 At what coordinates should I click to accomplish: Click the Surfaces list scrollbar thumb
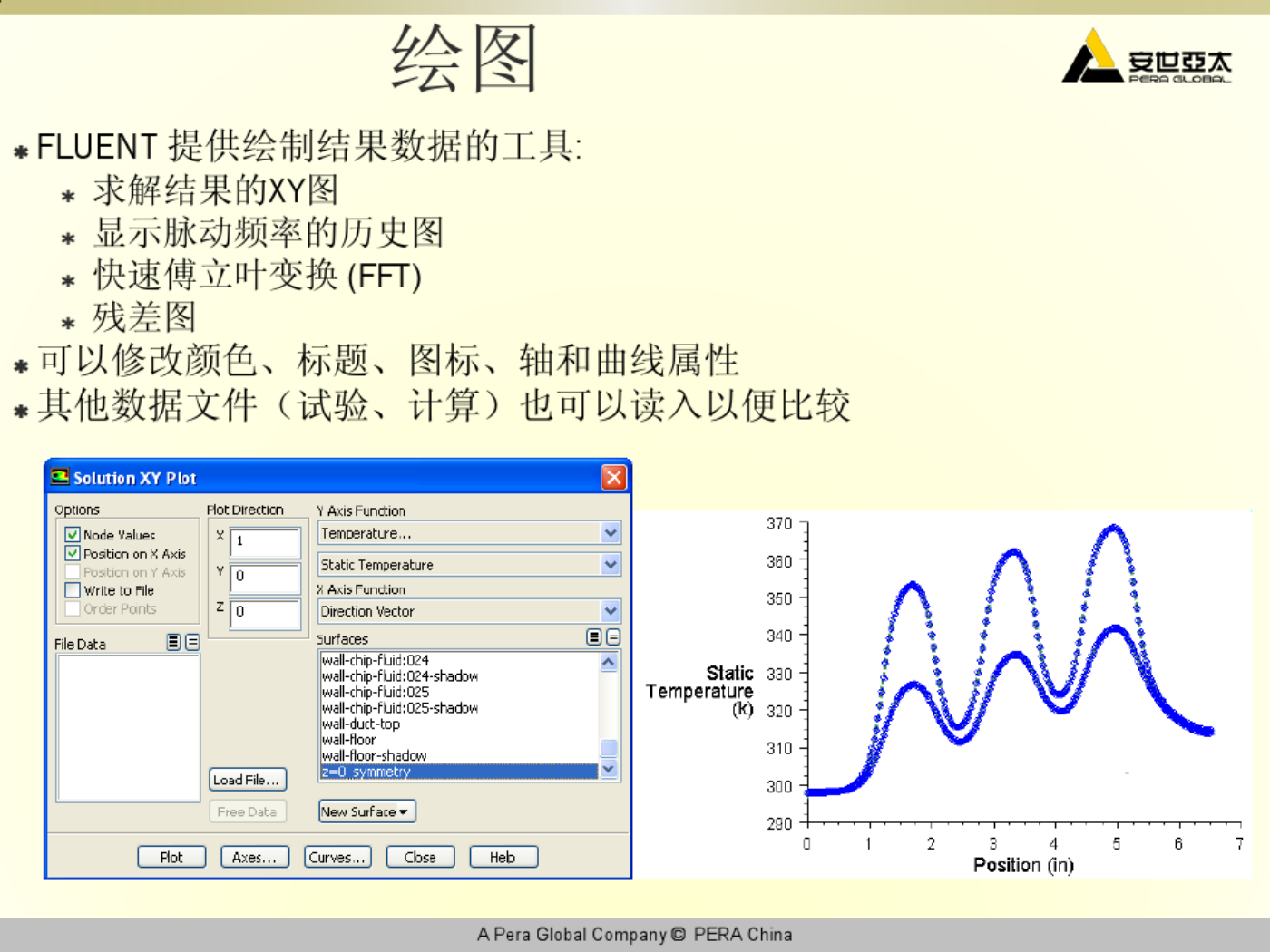click(x=609, y=748)
